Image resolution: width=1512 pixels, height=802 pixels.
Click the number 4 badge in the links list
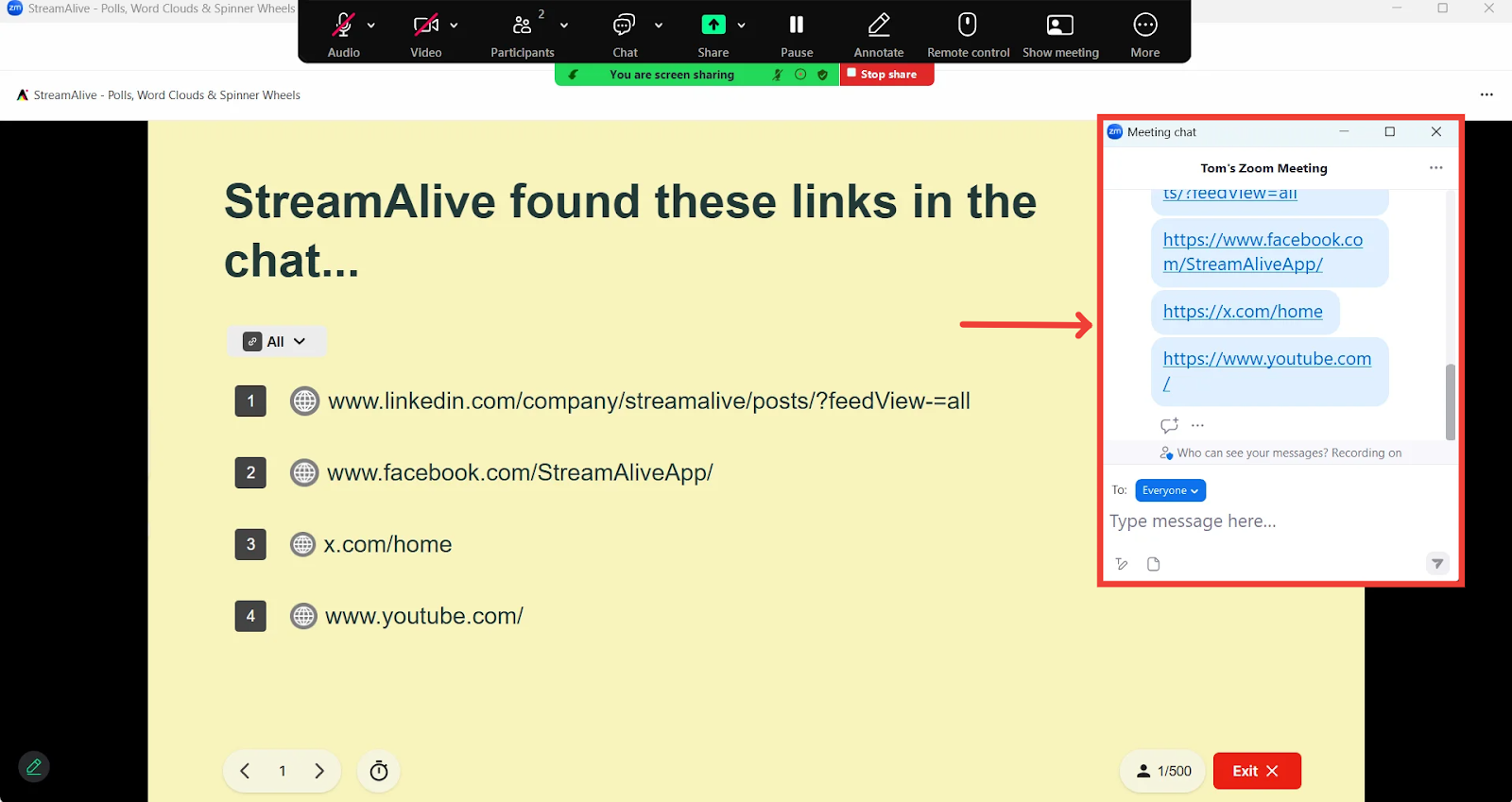click(x=250, y=616)
